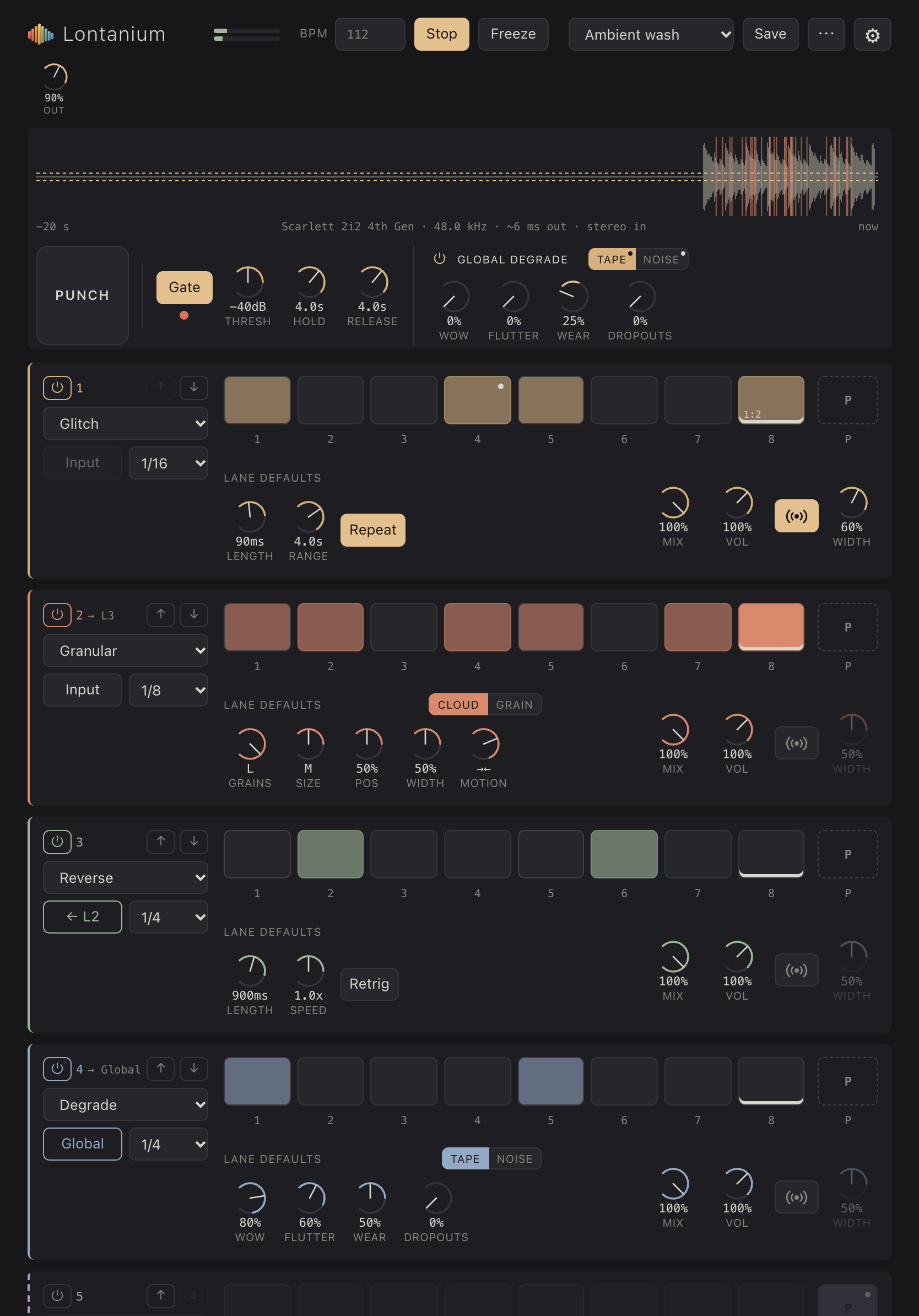Select NOISE tab in lane 4

(x=515, y=1158)
